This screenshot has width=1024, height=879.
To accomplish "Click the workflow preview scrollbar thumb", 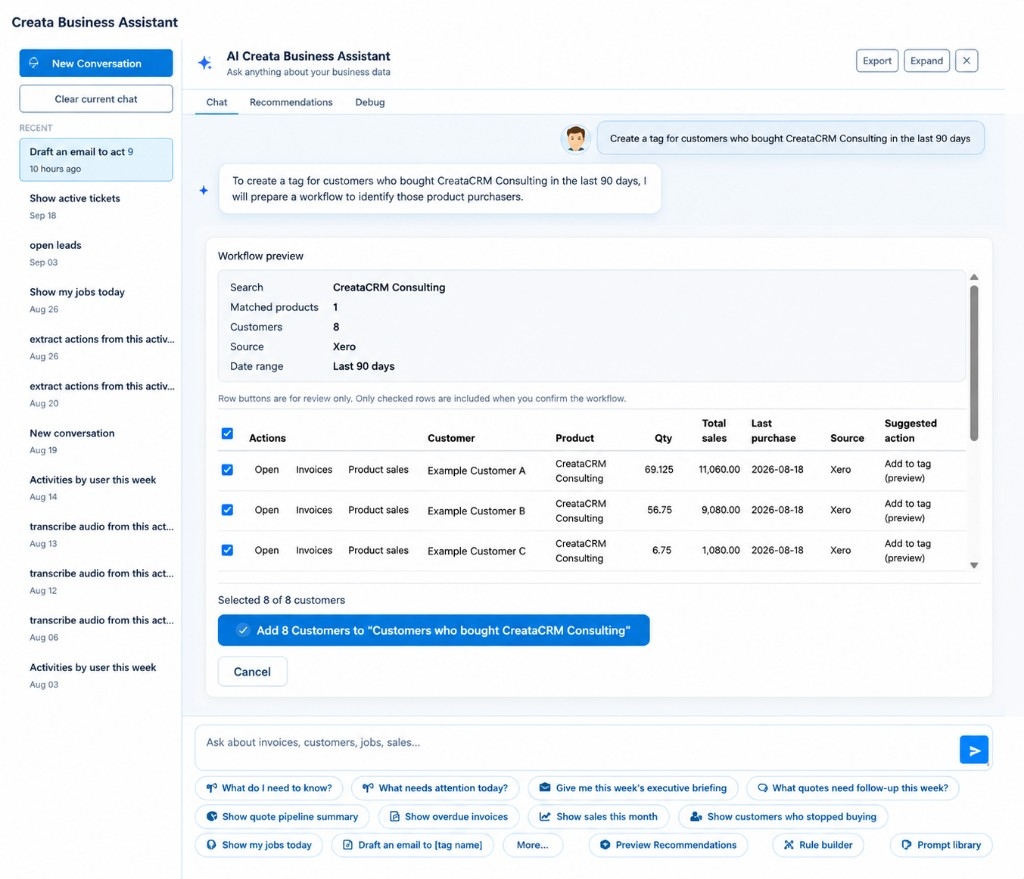I will click(974, 363).
